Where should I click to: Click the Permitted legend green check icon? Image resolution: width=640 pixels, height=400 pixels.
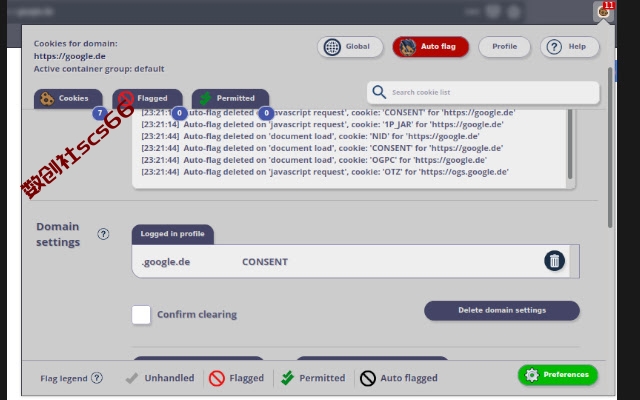click(287, 378)
